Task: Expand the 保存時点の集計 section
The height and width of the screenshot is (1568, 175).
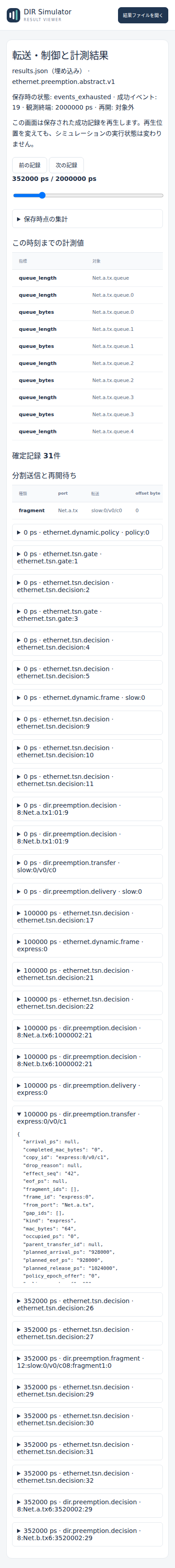Action: click(x=87, y=219)
